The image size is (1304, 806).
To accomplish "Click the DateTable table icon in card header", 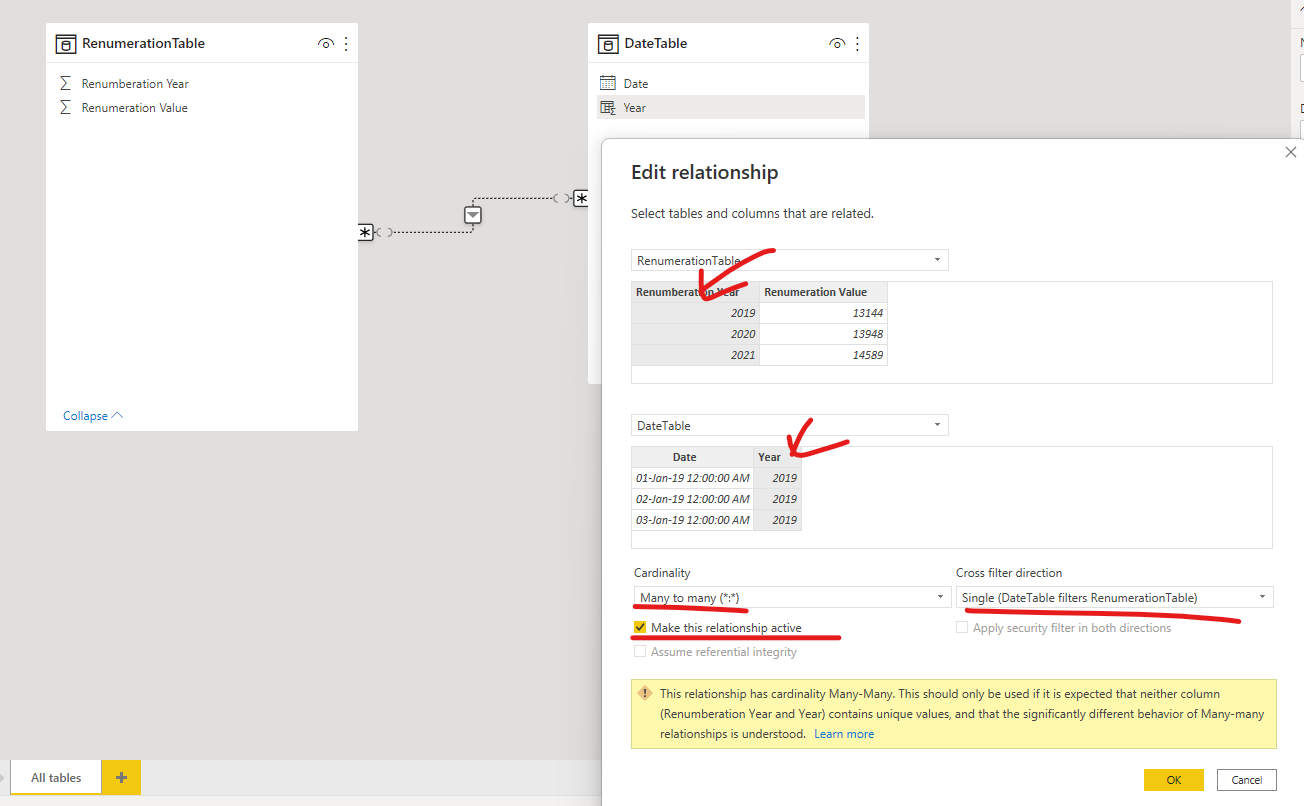I will point(608,44).
